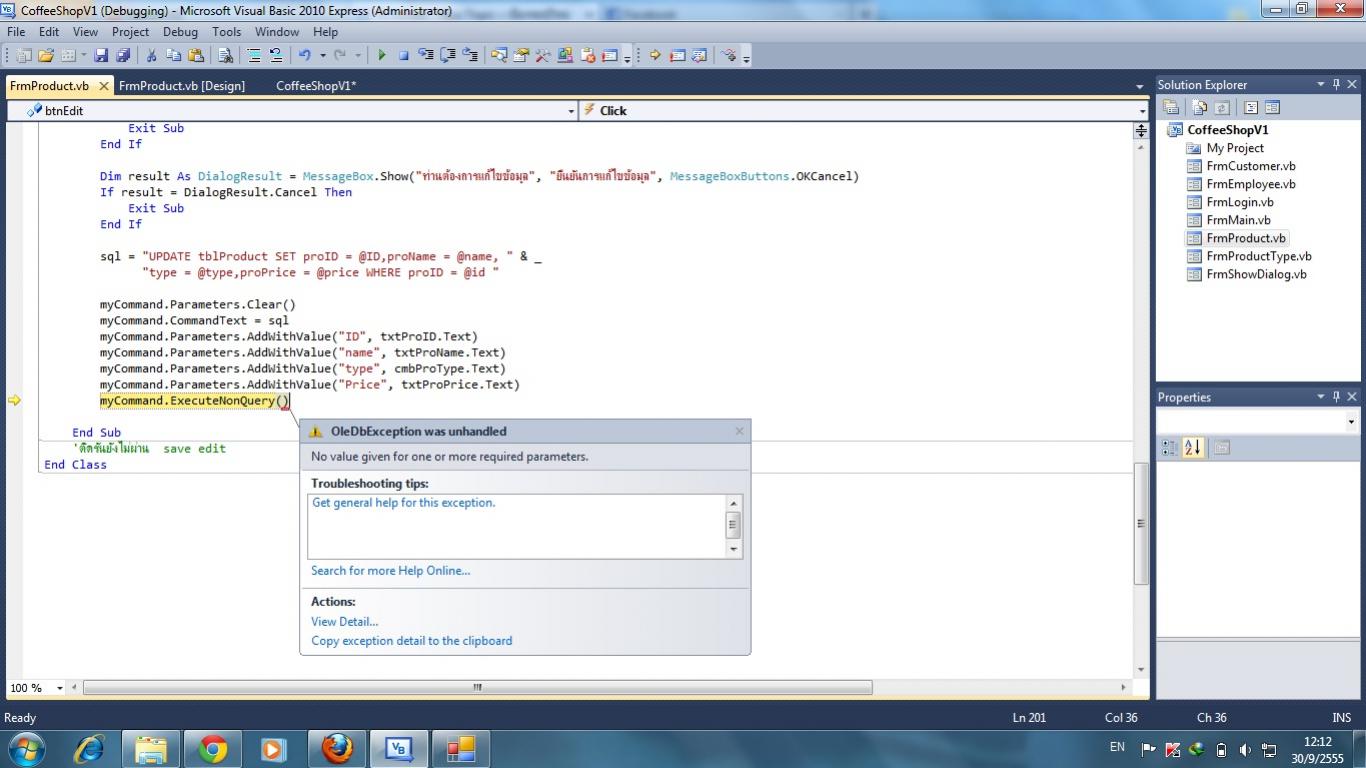Open toolbar options overflow after debug icons

pyautogui.click(x=747, y=57)
